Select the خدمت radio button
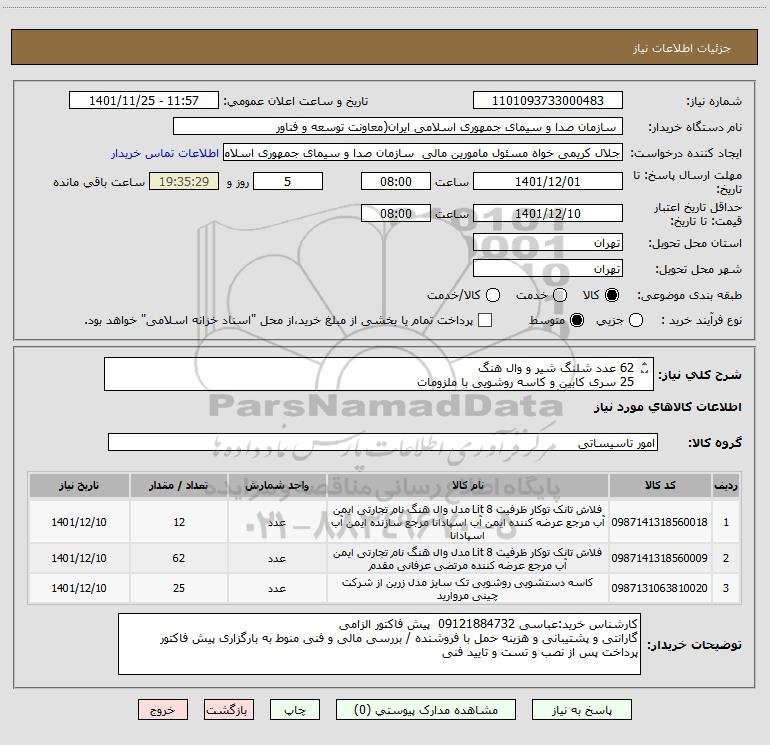 tap(560, 295)
